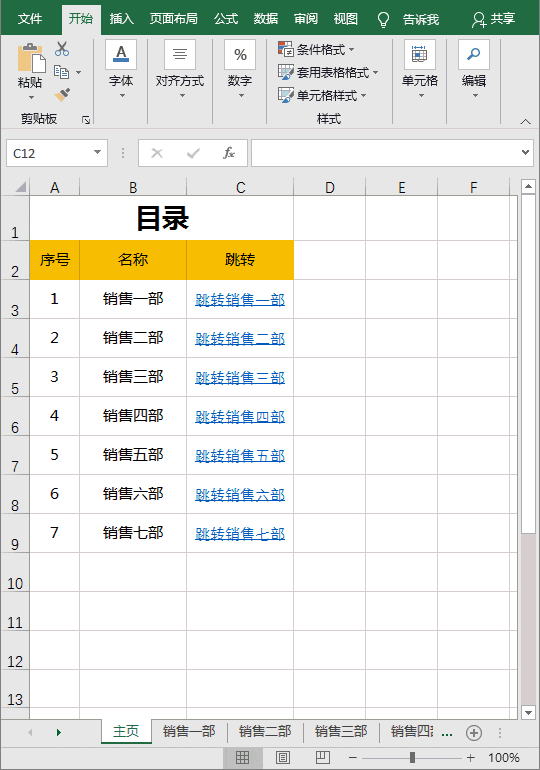Viewport: 540px width, 770px height.
Task: Follow the 跳转销售一部 hyperlink
Action: (x=240, y=300)
